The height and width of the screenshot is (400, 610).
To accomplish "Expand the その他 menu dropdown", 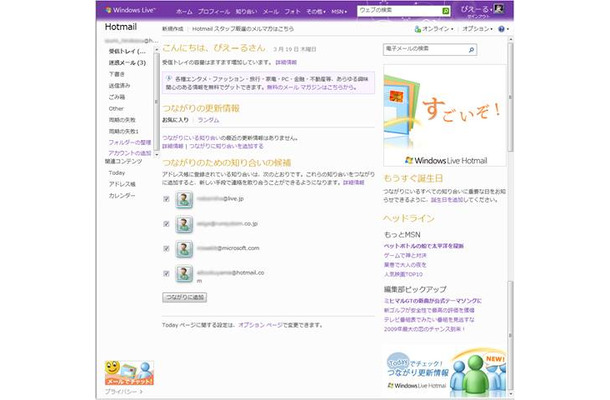I will [316, 12].
